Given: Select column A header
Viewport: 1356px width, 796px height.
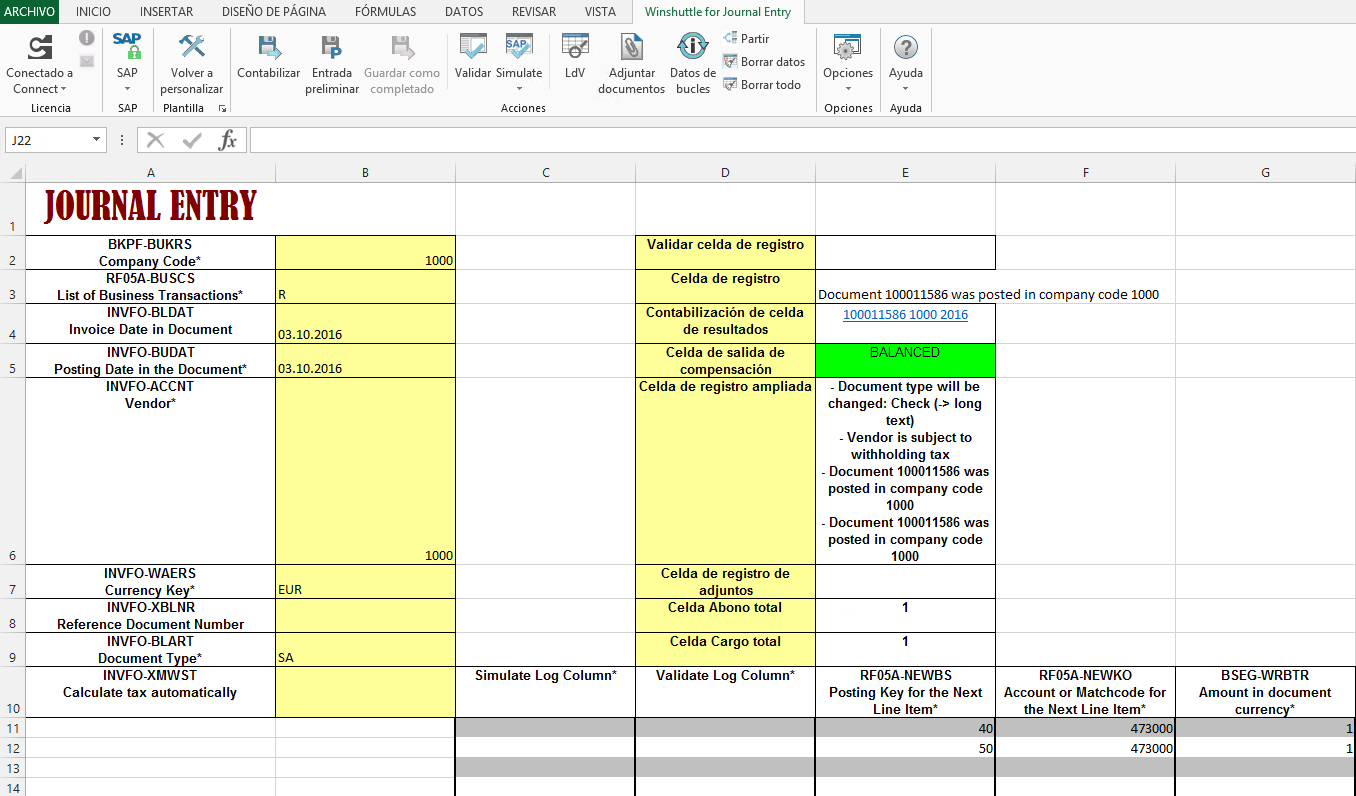Looking at the screenshot, I should [x=150, y=173].
